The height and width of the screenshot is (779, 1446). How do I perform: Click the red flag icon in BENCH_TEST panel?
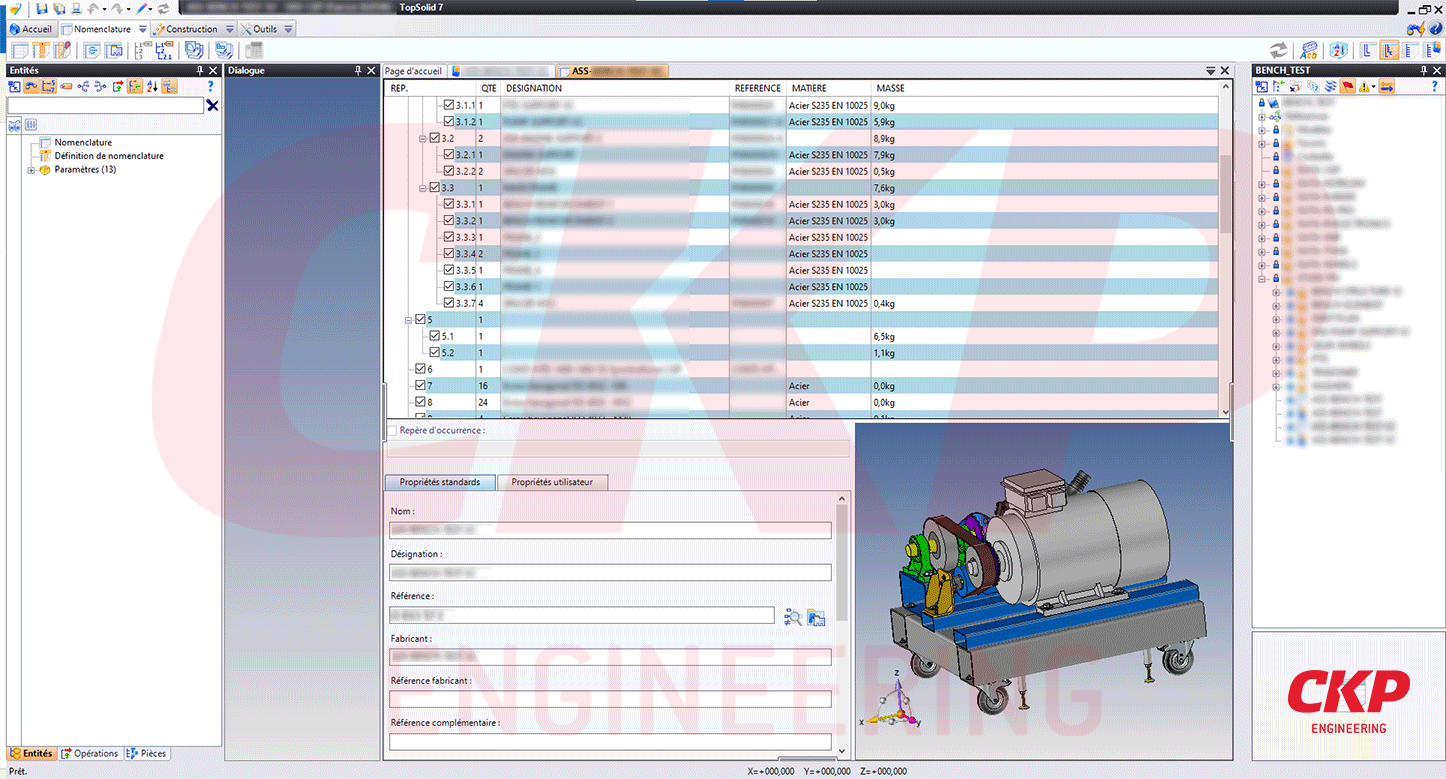[x=1347, y=87]
